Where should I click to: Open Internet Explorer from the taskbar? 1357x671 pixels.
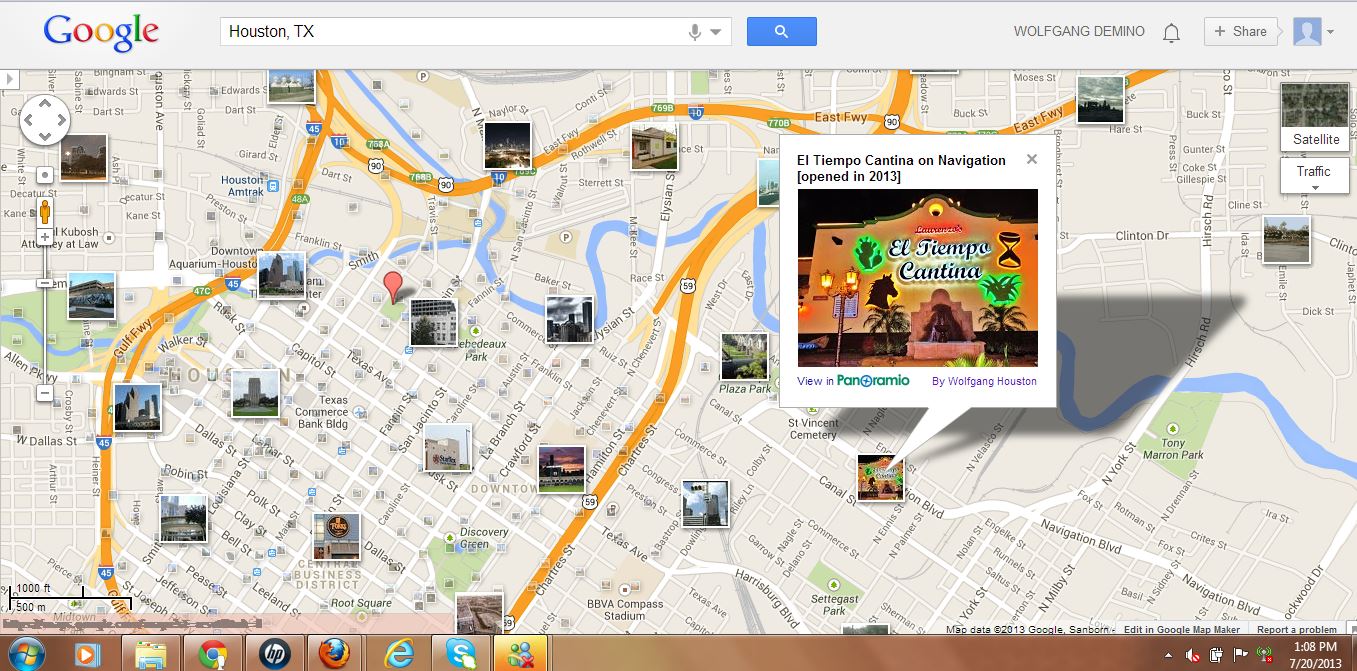coord(398,655)
